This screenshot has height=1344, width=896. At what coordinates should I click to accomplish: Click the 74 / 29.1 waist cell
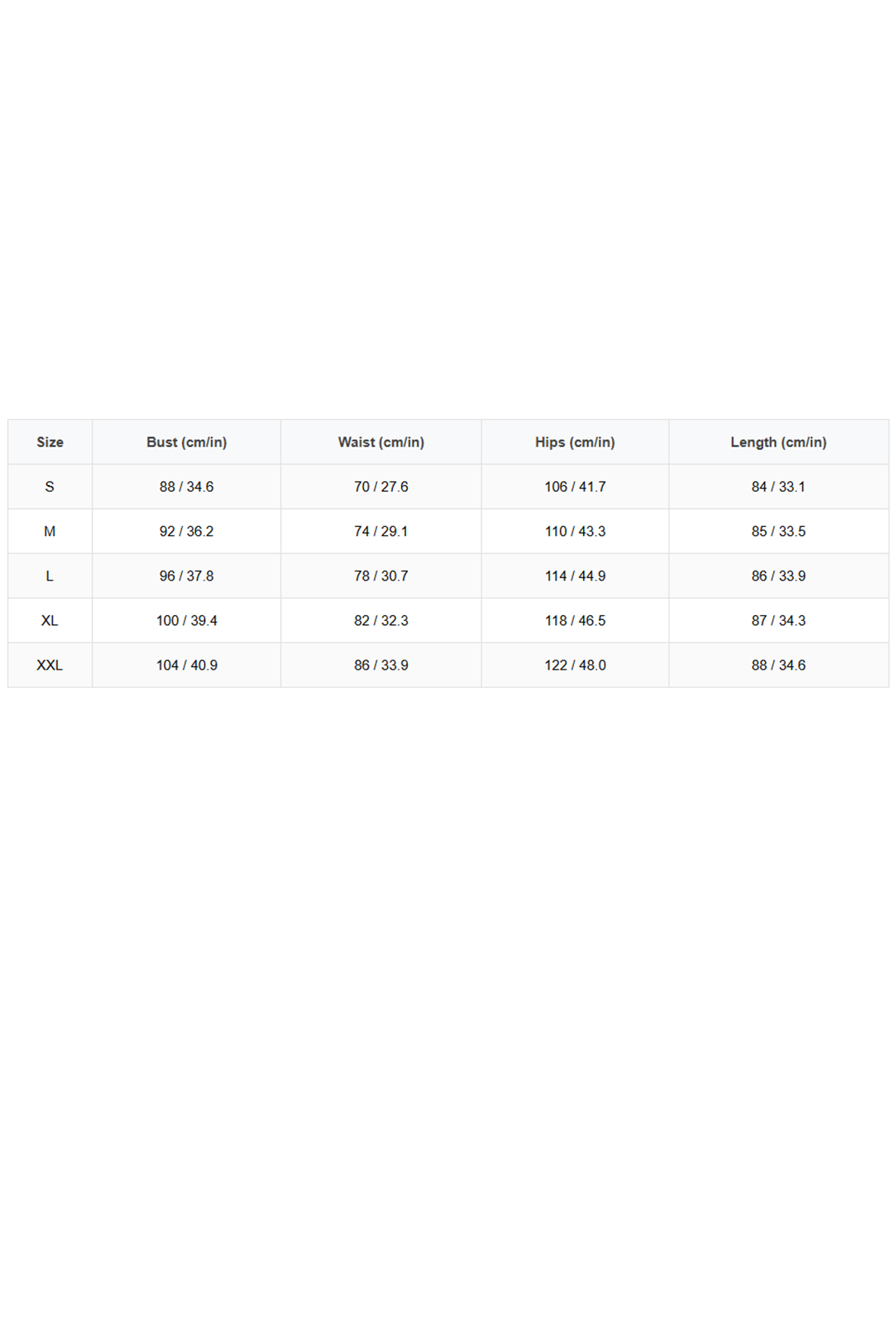381,531
